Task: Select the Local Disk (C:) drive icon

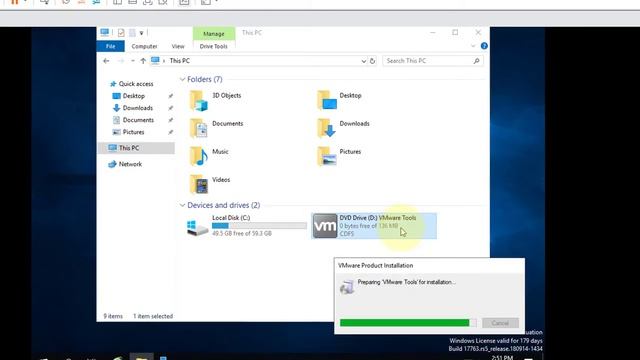Action: 198,227
